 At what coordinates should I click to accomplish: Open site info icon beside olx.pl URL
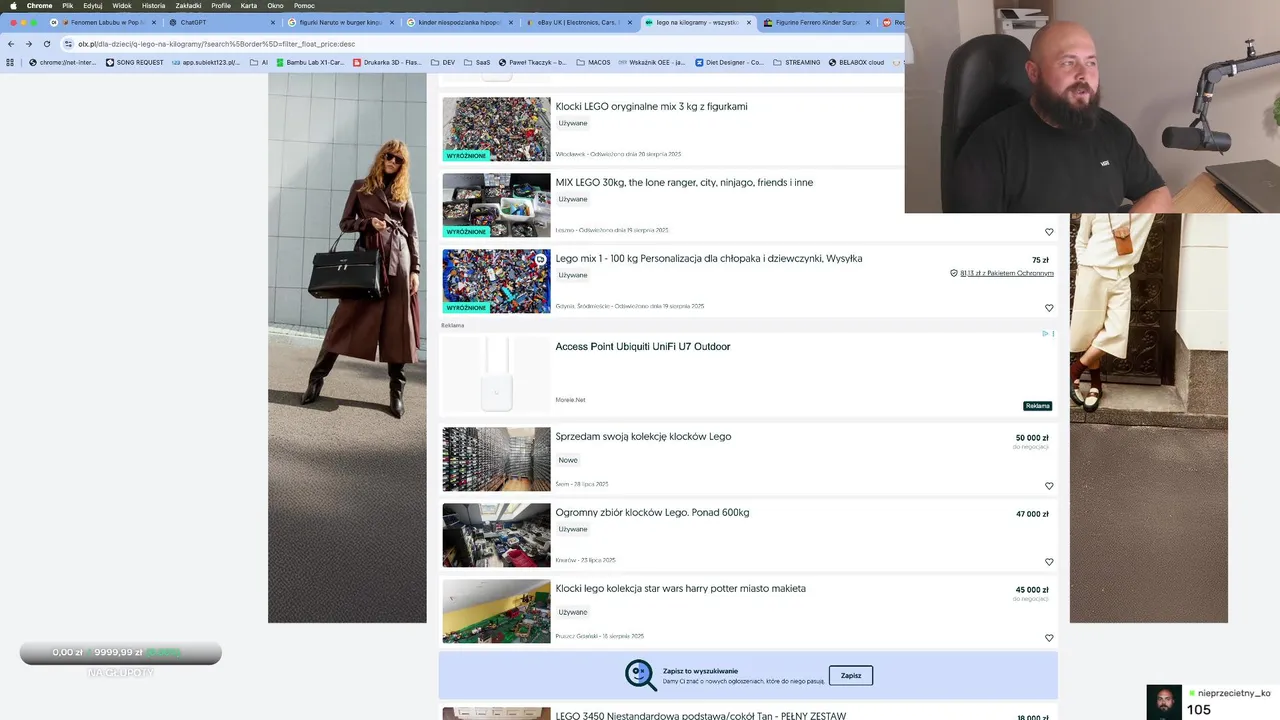click(69, 44)
